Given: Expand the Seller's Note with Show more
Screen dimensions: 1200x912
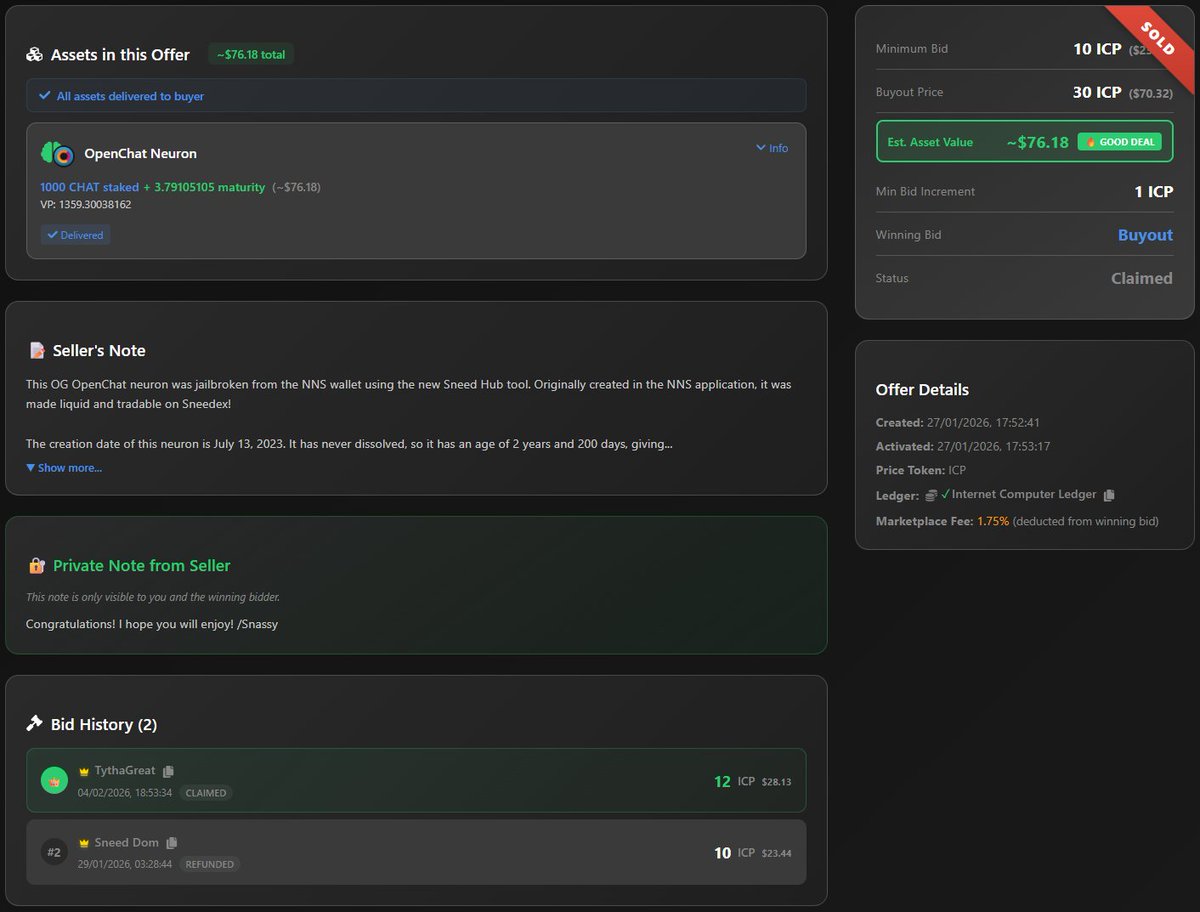Looking at the screenshot, I should (64, 468).
